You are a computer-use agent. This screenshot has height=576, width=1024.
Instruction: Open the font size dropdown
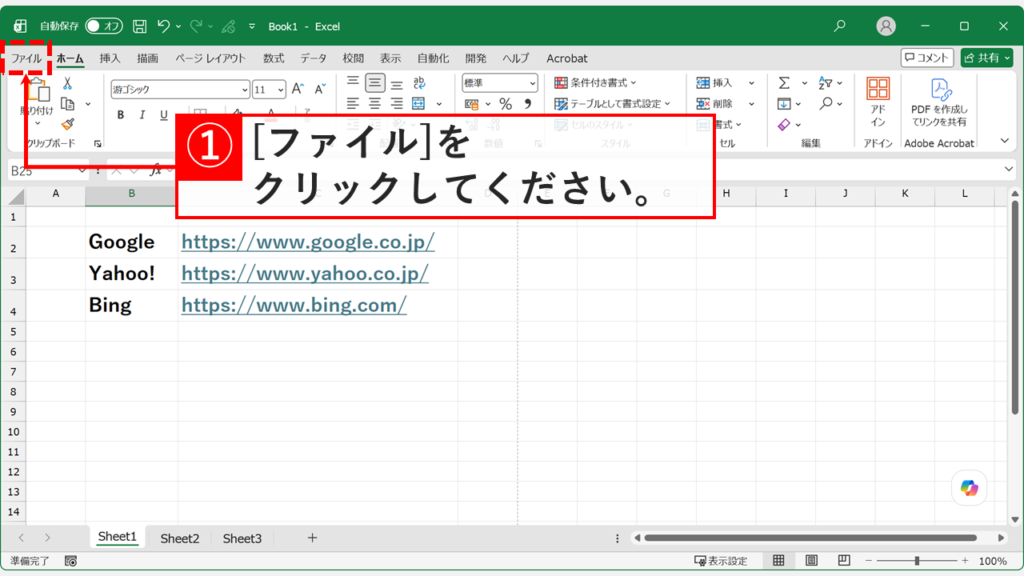pyautogui.click(x=280, y=89)
